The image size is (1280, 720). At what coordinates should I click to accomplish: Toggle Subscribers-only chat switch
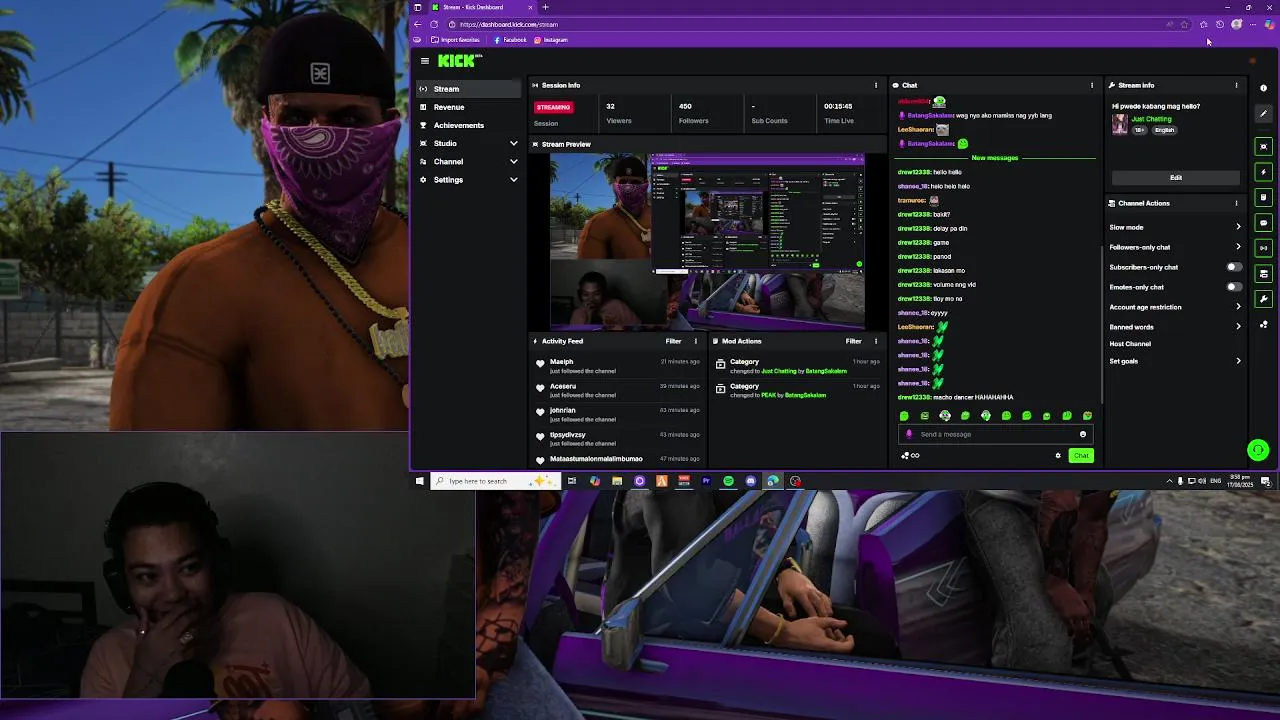click(1234, 267)
